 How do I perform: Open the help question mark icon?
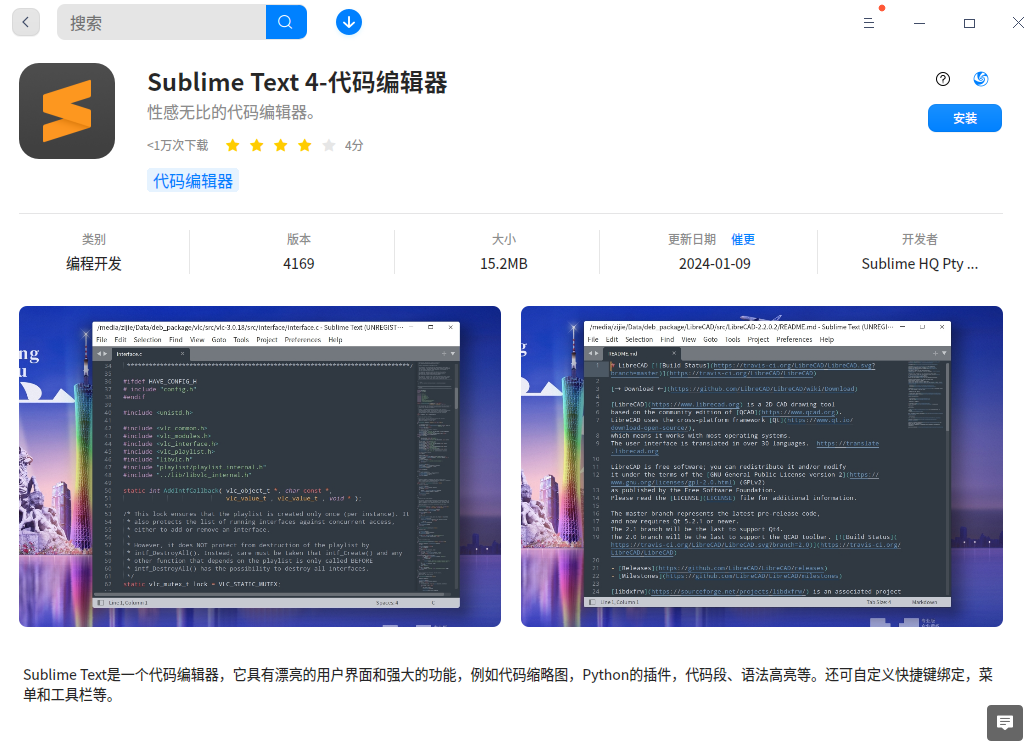(x=942, y=79)
